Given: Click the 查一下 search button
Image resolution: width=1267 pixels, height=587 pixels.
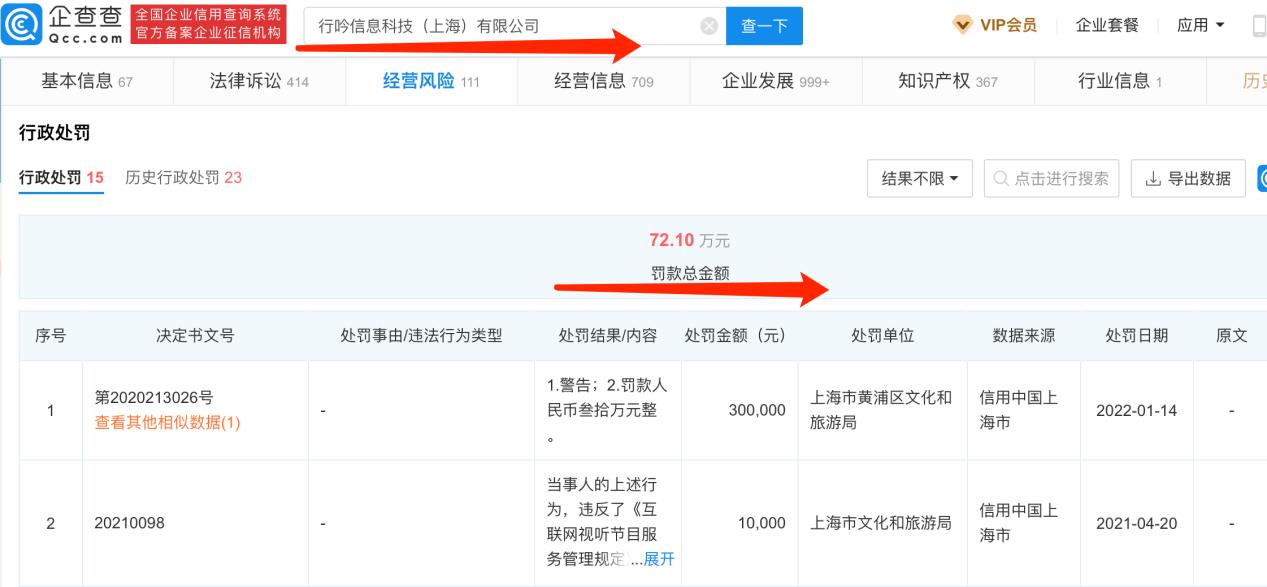Looking at the screenshot, I should point(764,25).
